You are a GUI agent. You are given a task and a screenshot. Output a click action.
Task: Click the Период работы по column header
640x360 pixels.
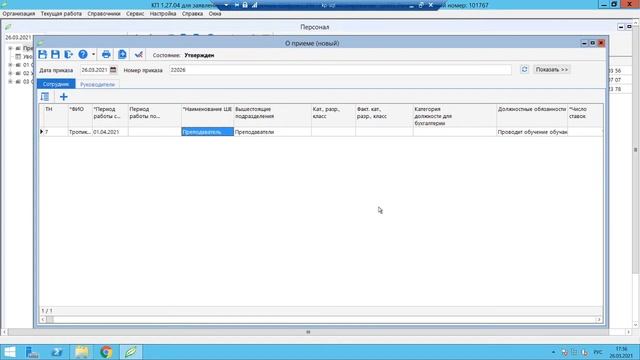pos(155,116)
